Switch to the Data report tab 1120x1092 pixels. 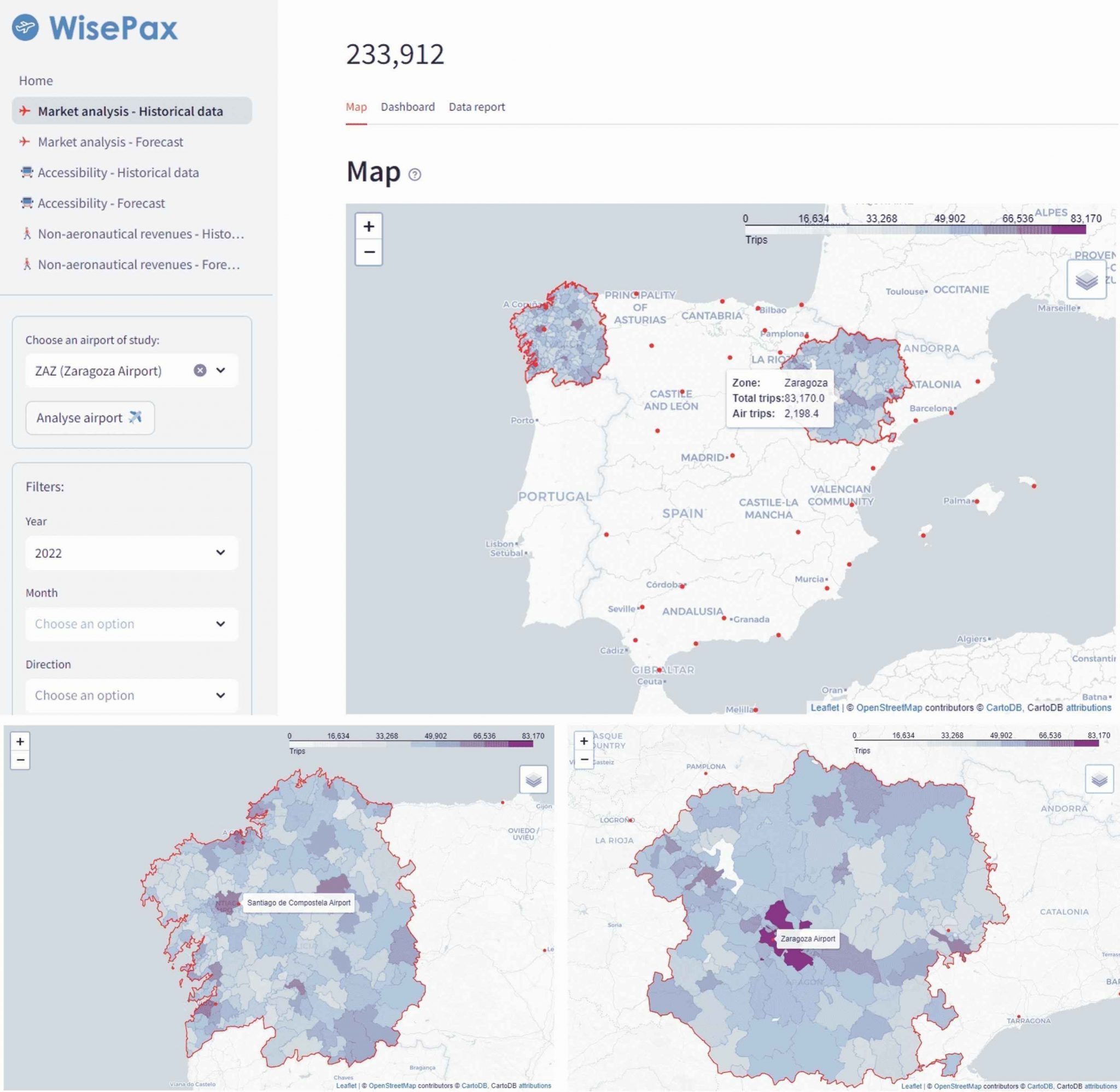tap(476, 107)
